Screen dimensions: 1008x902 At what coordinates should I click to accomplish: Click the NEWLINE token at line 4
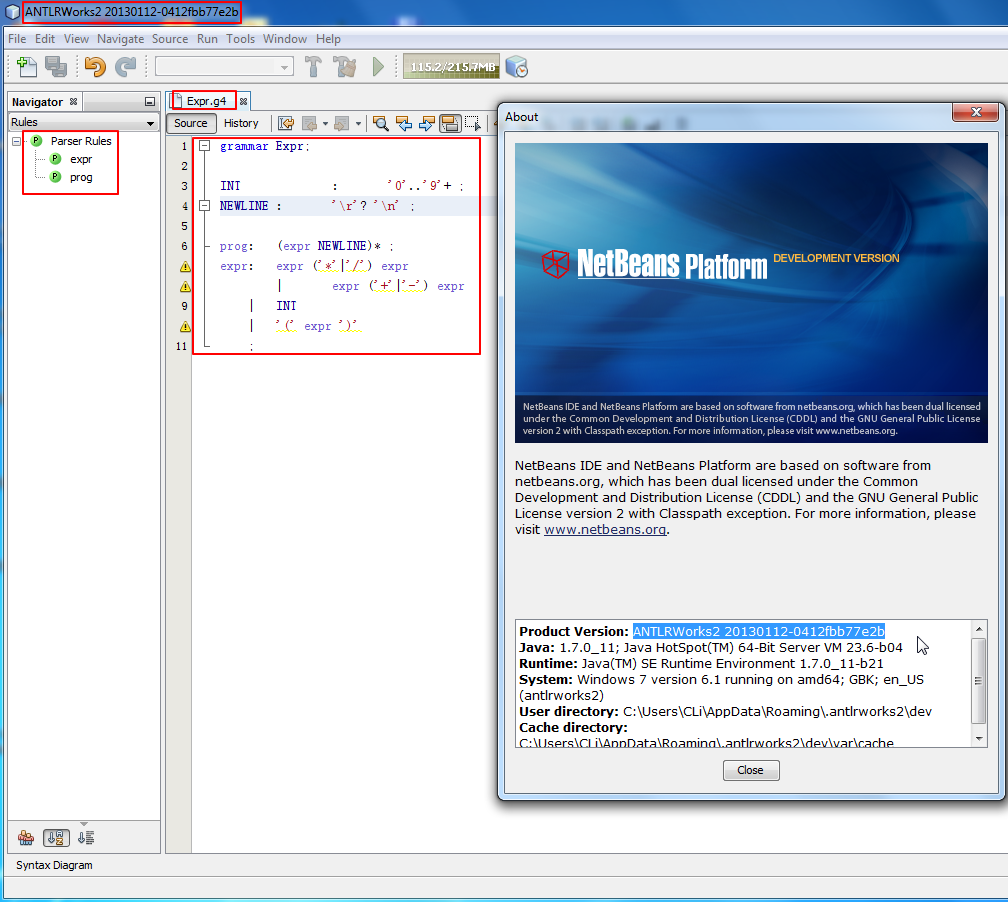pos(244,206)
